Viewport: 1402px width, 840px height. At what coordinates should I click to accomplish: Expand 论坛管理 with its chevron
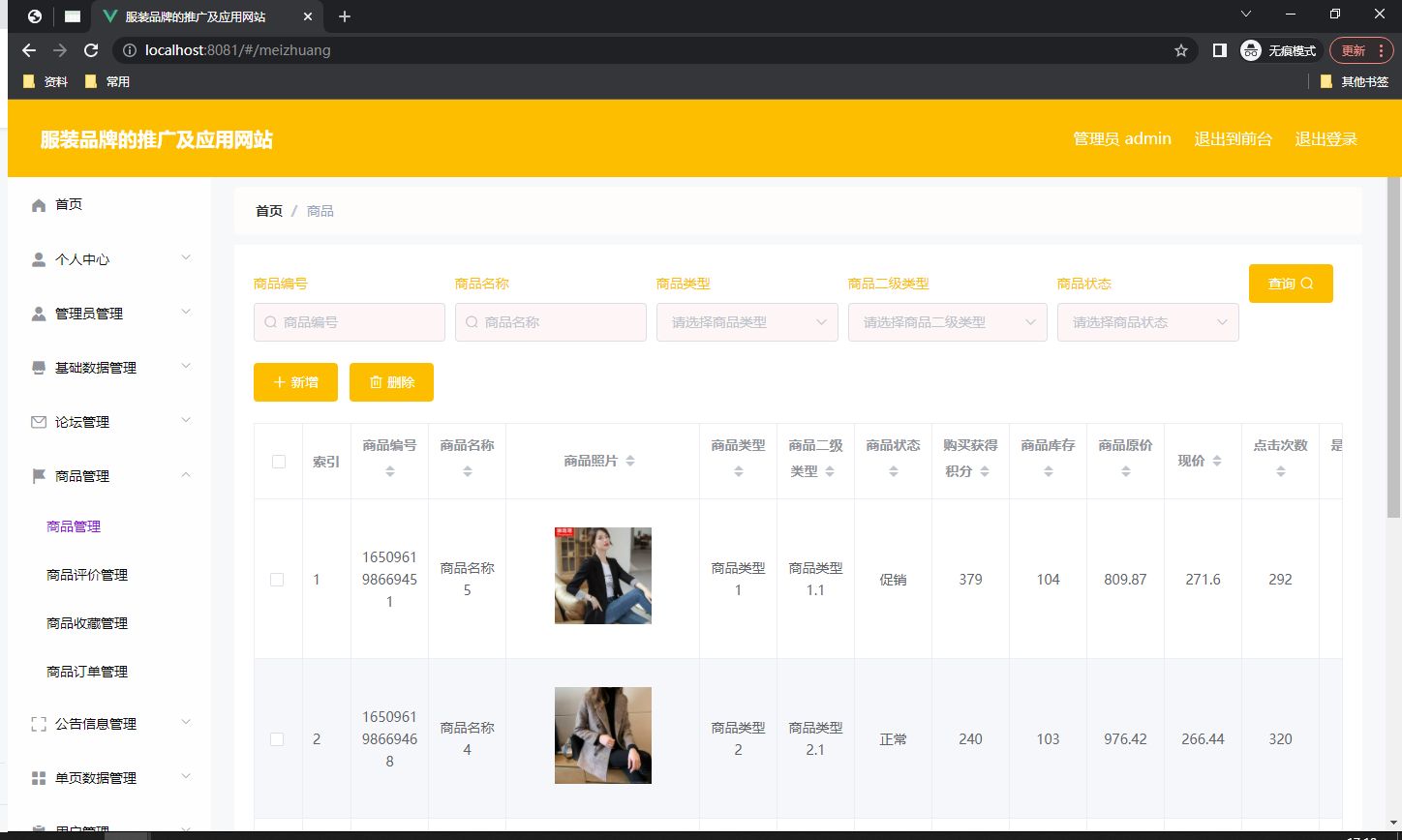pyautogui.click(x=187, y=420)
